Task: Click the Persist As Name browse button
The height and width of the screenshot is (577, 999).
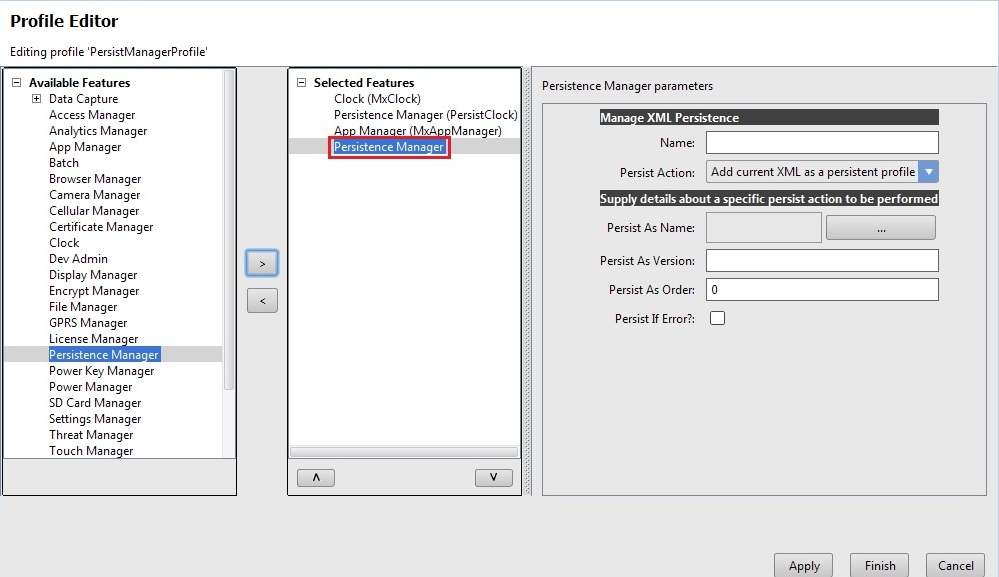Action: click(x=880, y=228)
